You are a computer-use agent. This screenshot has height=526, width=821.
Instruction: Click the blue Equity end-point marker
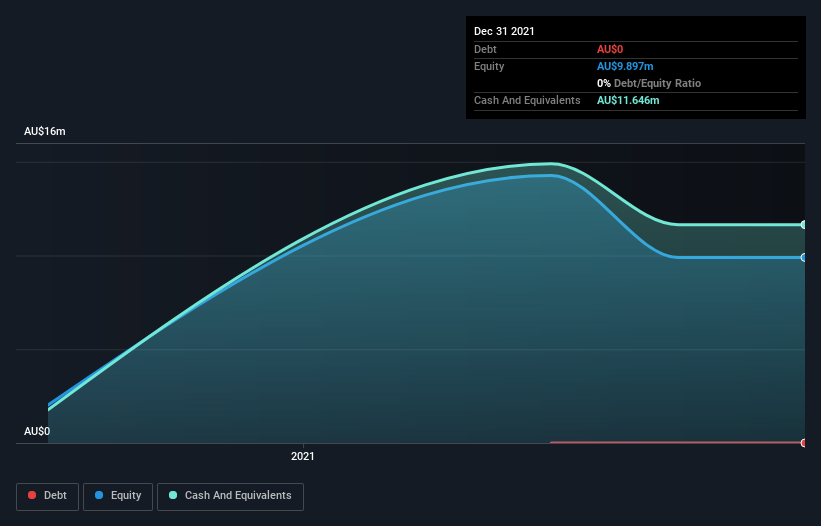[x=804, y=258]
